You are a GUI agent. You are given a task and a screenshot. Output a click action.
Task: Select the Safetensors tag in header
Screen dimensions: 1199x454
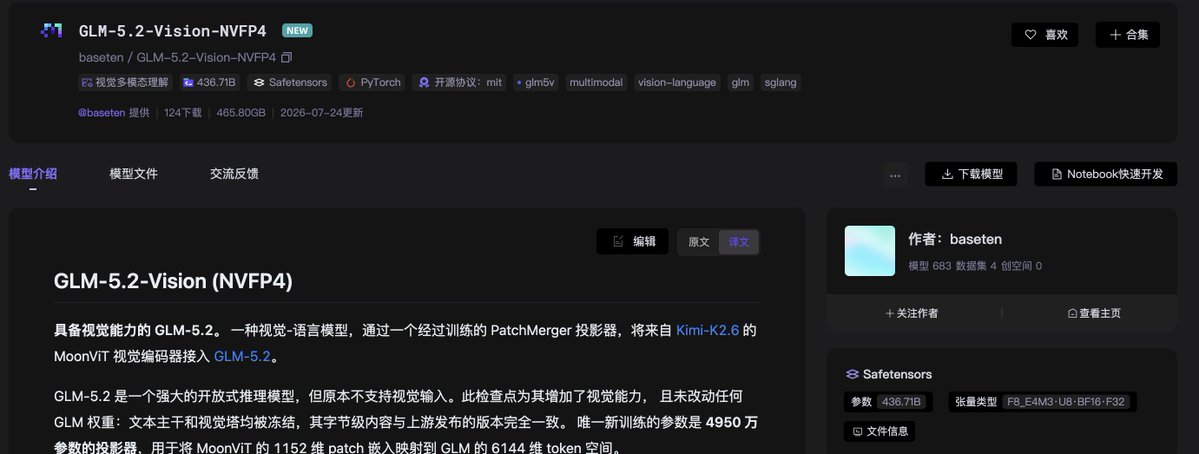291,83
